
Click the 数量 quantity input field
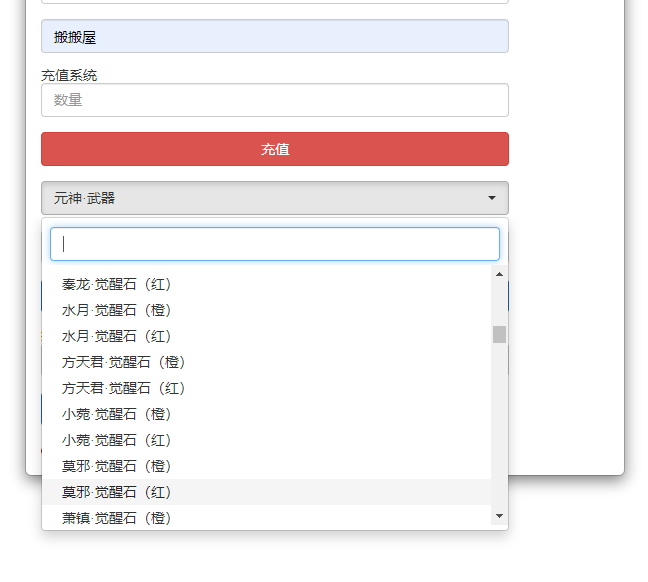point(274,100)
